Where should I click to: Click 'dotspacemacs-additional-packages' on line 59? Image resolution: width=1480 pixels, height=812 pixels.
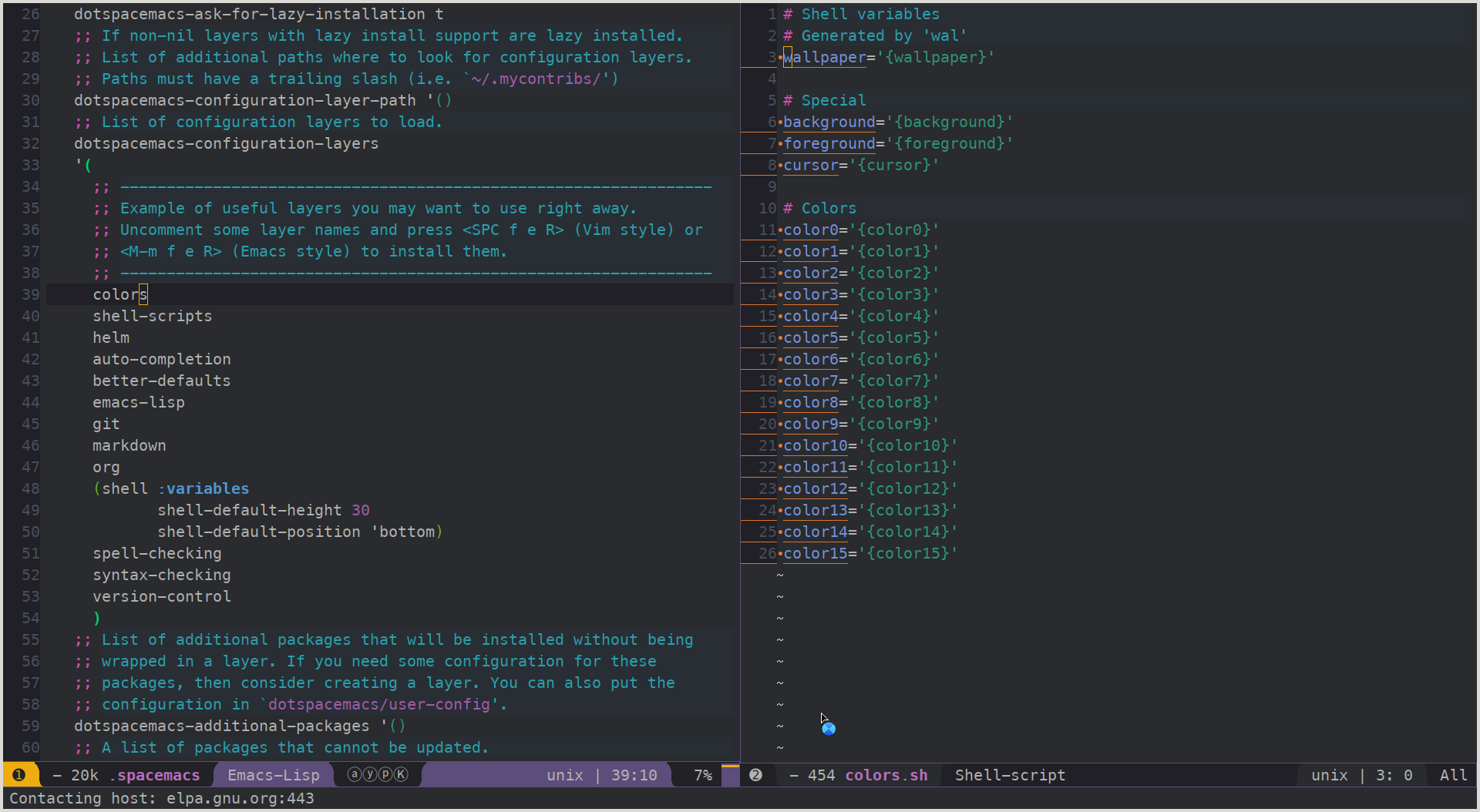222,726
